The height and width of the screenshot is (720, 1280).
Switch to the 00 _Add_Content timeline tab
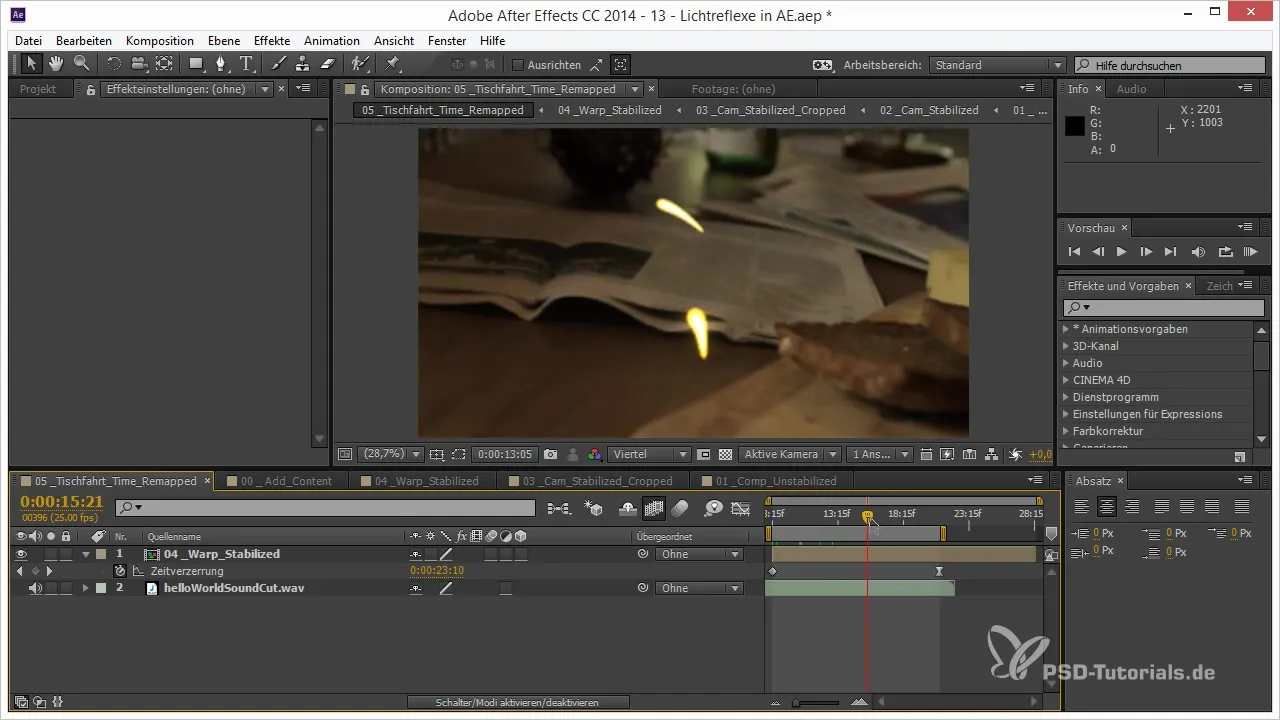click(x=286, y=481)
